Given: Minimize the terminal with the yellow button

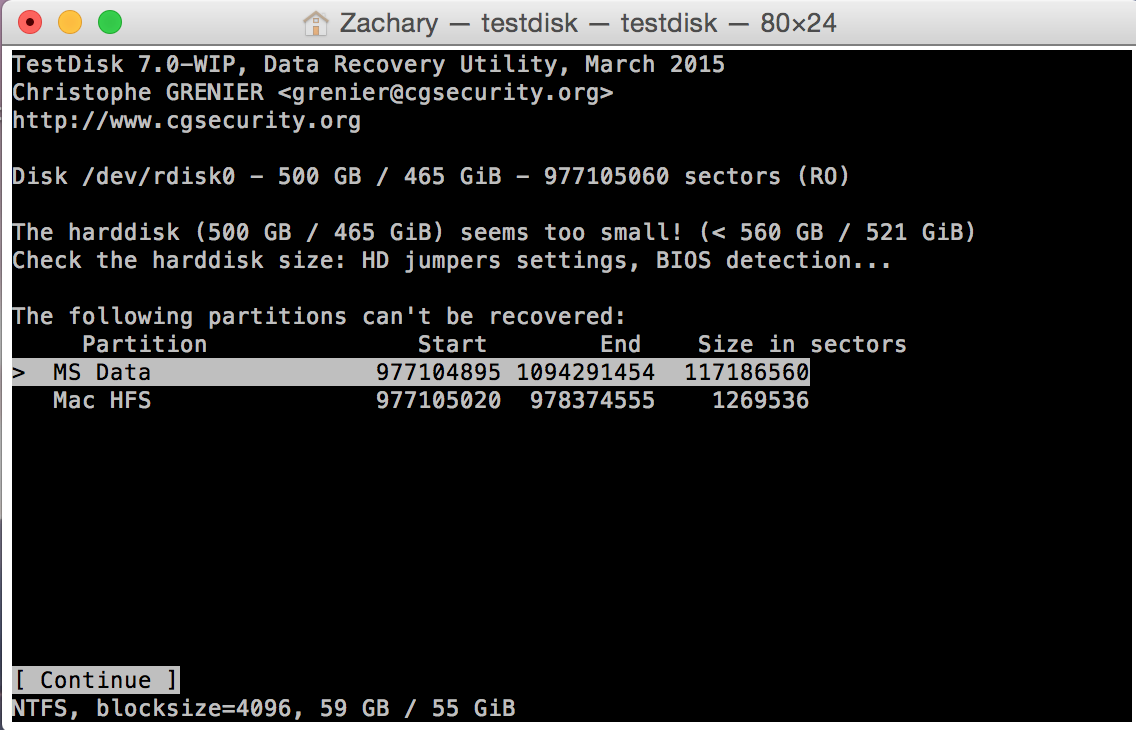Looking at the screenshot, I should pos(70,22).
